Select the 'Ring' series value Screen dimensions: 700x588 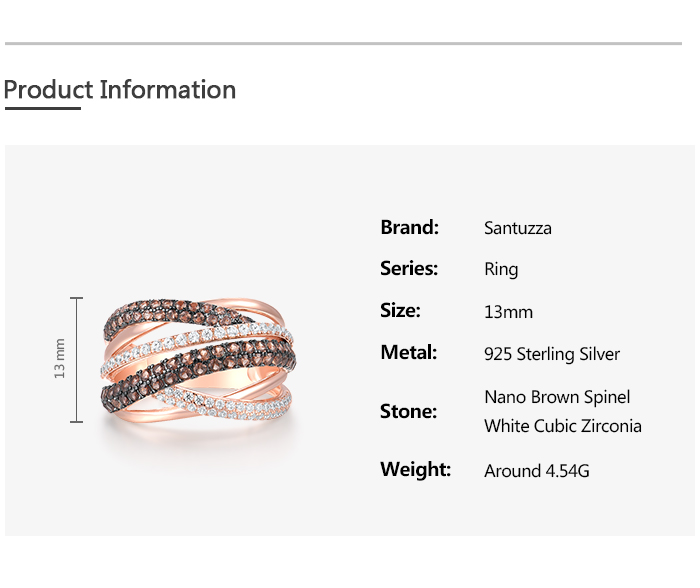501,270
